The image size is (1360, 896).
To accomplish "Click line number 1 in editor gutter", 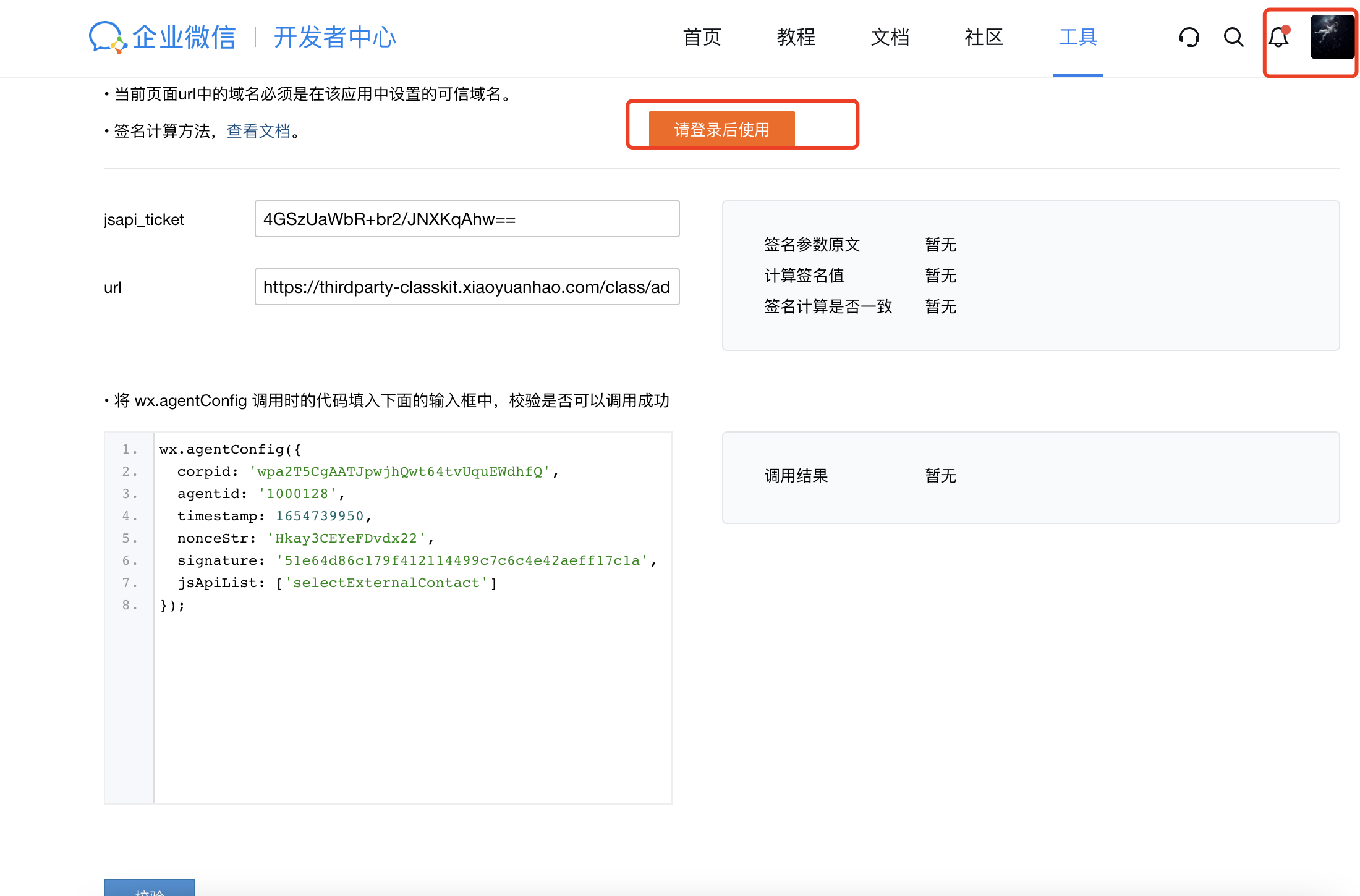I will pyautogui.click(x=129, y=449).
